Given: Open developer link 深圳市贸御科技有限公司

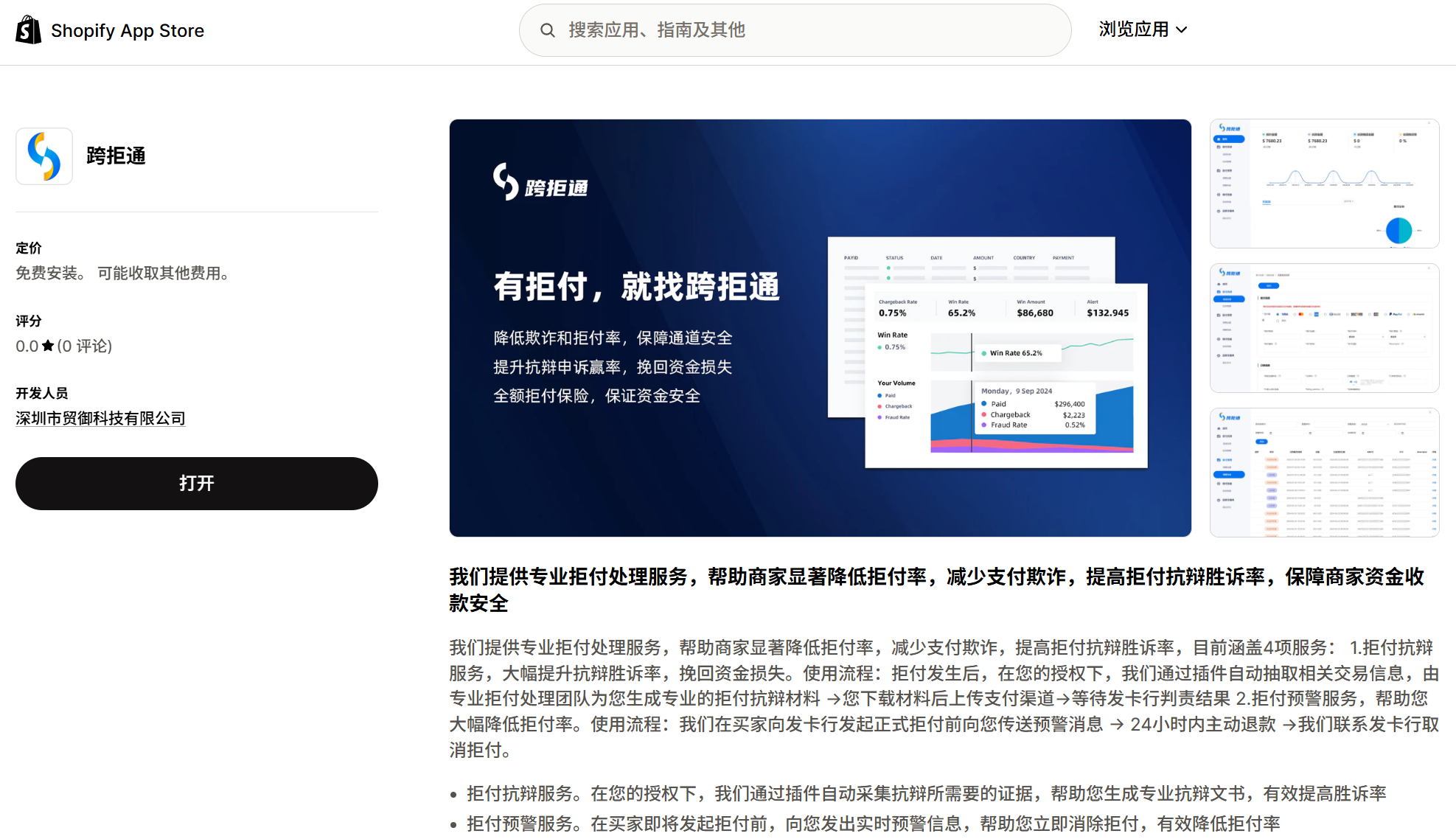Looking at the screenshot, I should pyautogui.click(x=100, y=418).
